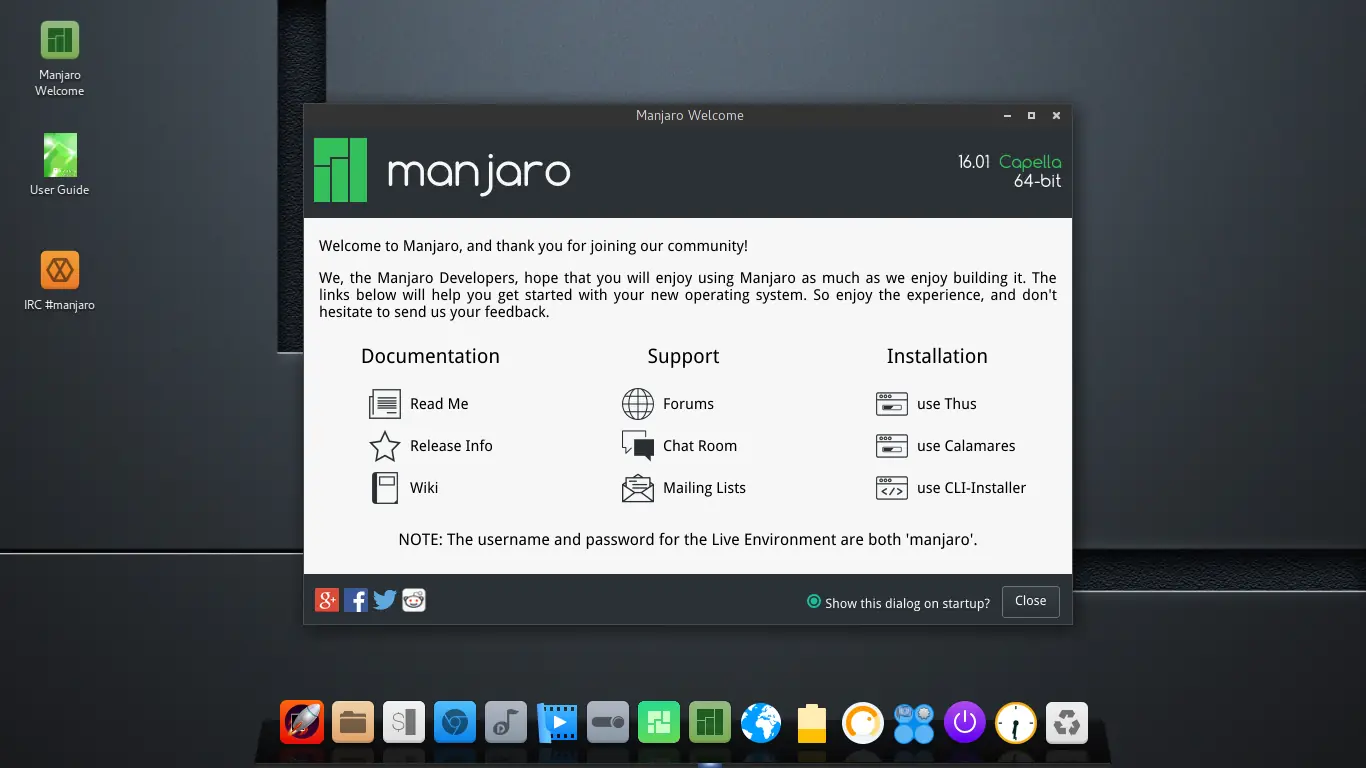Open the Read Me link

click(439, 404)
